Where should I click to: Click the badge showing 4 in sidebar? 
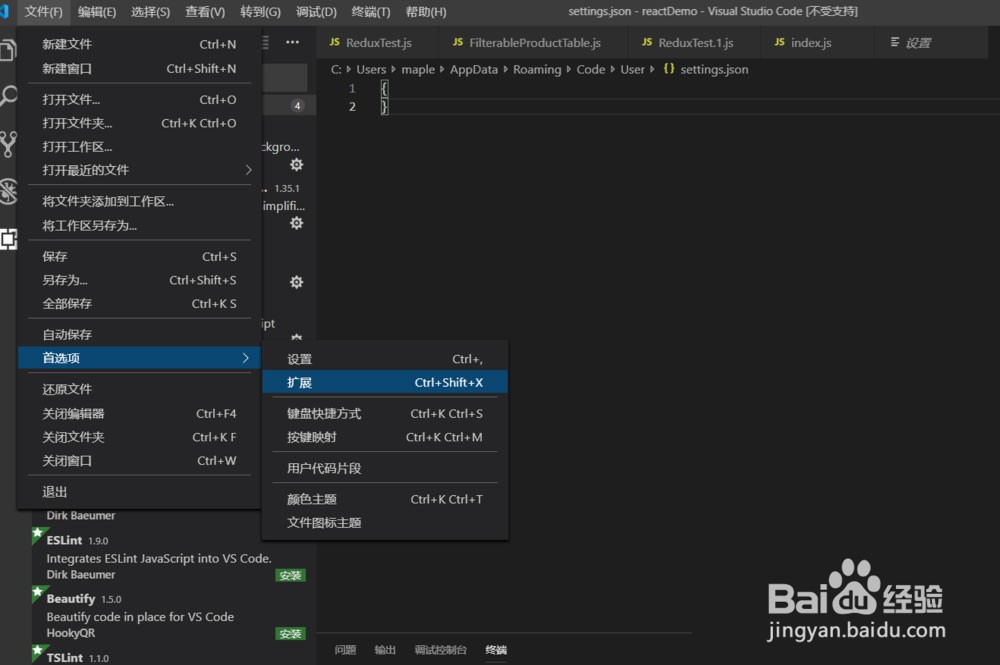(297, 106)
